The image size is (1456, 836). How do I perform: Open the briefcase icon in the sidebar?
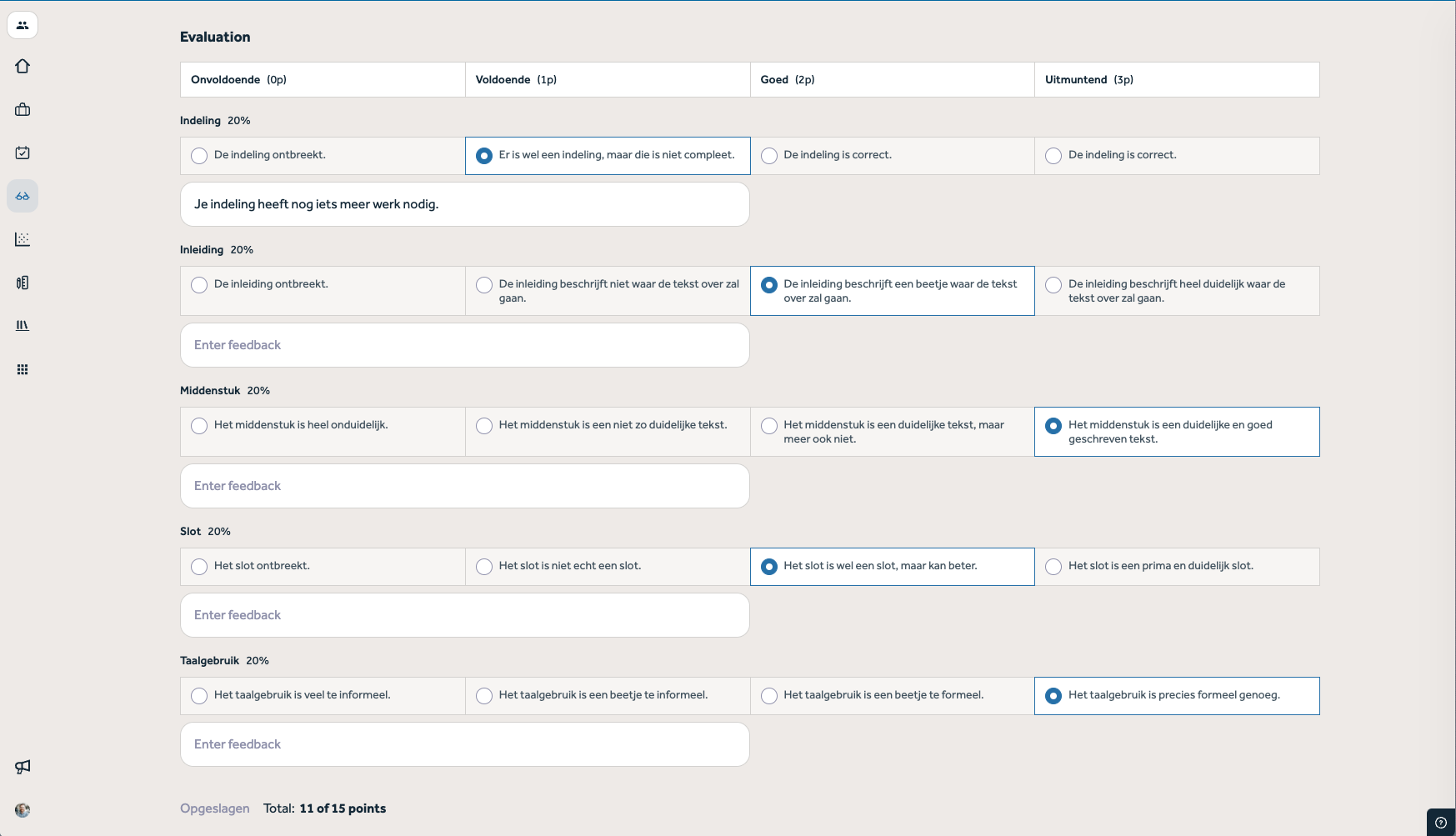click(23, 109)
